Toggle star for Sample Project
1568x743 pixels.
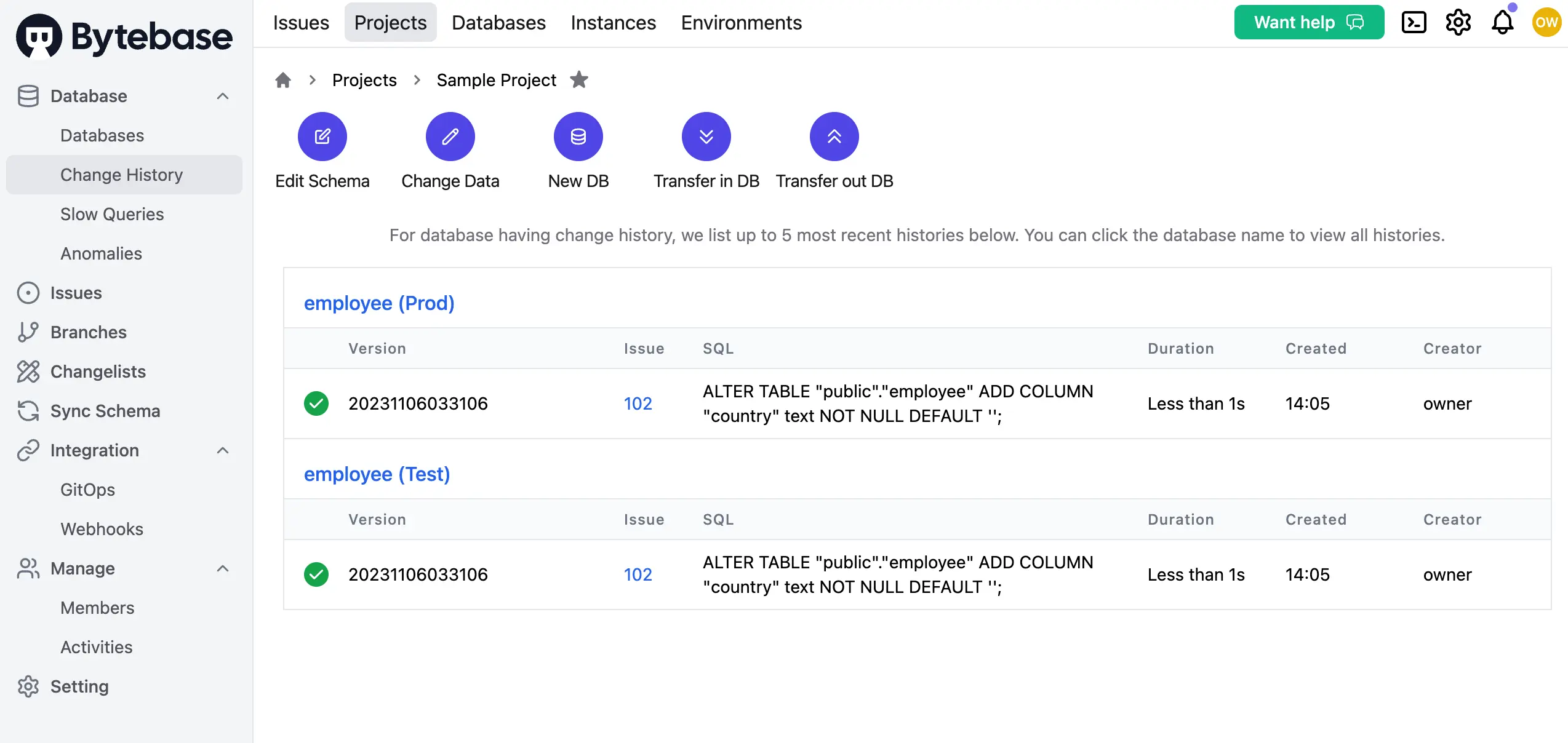point(579,80)
